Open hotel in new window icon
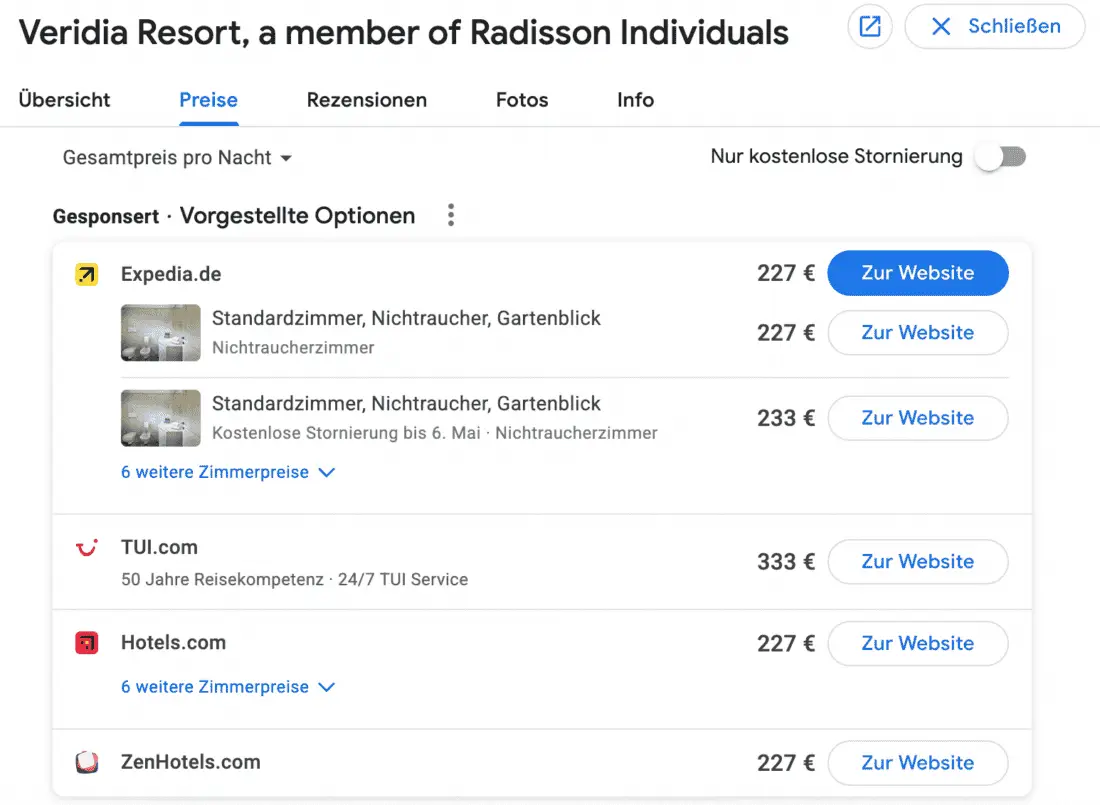 tap(870, 27)
